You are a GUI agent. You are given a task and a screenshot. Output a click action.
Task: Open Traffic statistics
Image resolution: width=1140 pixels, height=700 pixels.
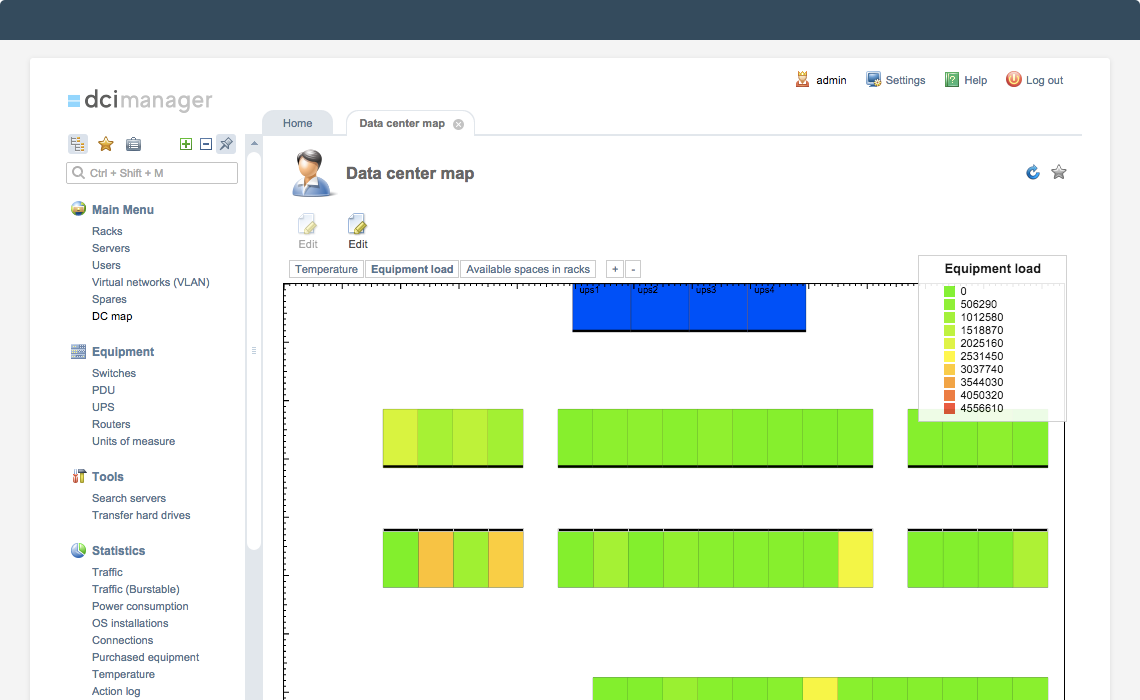[x=107, y=572]
